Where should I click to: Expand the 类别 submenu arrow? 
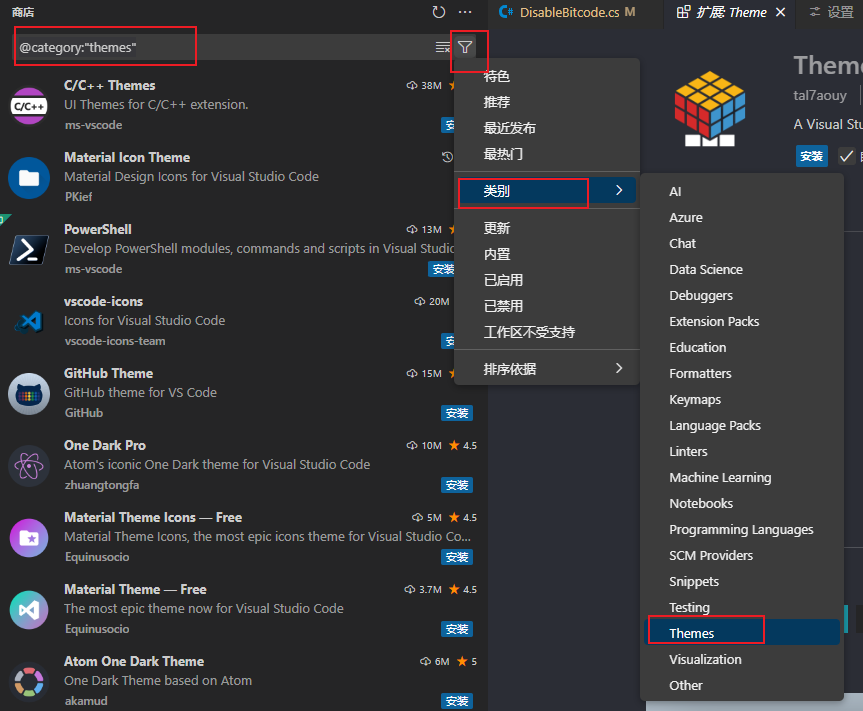tap(619, 190)
